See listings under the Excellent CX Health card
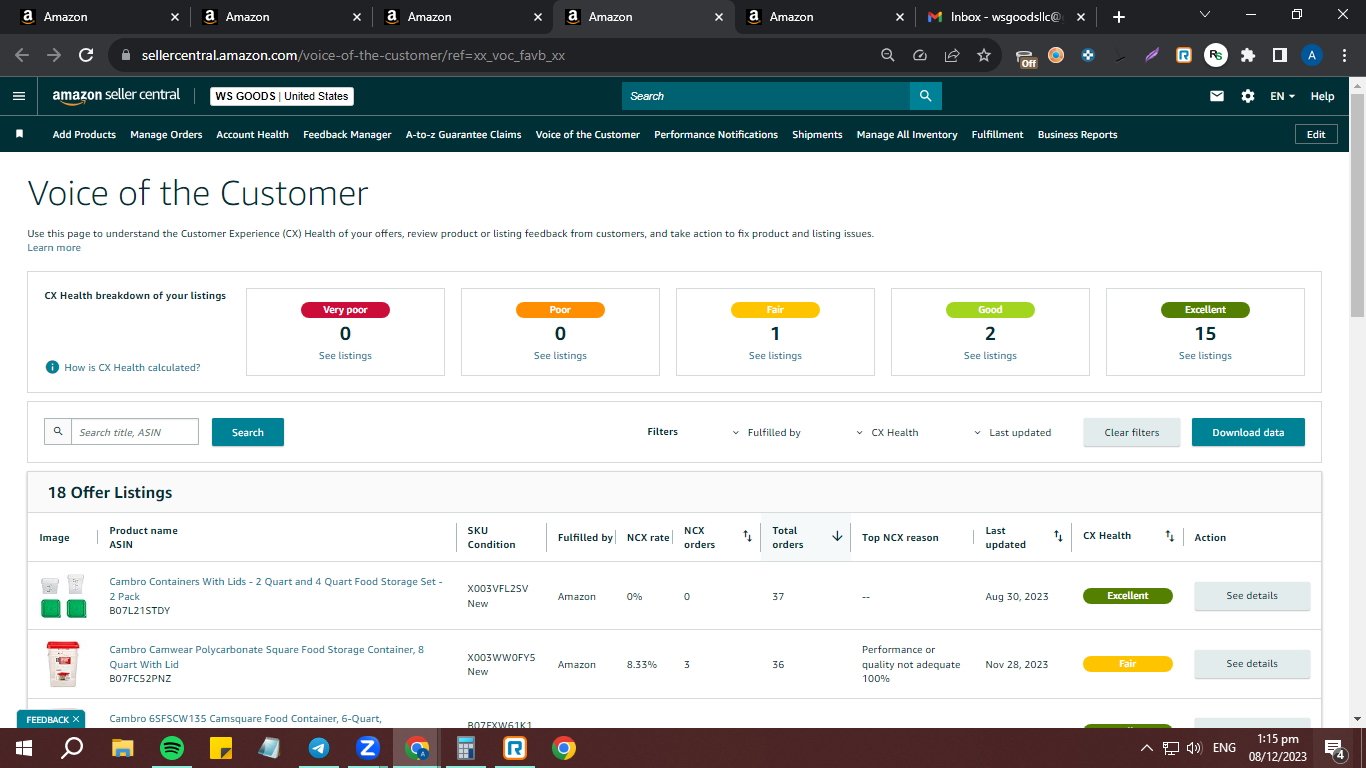 (x=1205, y=356)
